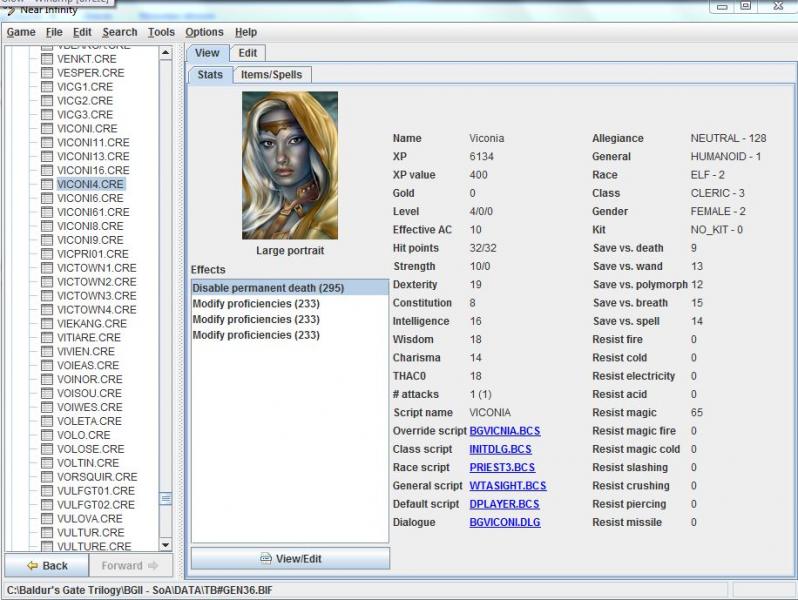Click the file icon beside VULTUR.CRE
The height and width of the screenshot is (600, 798).
(x=47, y=532)
